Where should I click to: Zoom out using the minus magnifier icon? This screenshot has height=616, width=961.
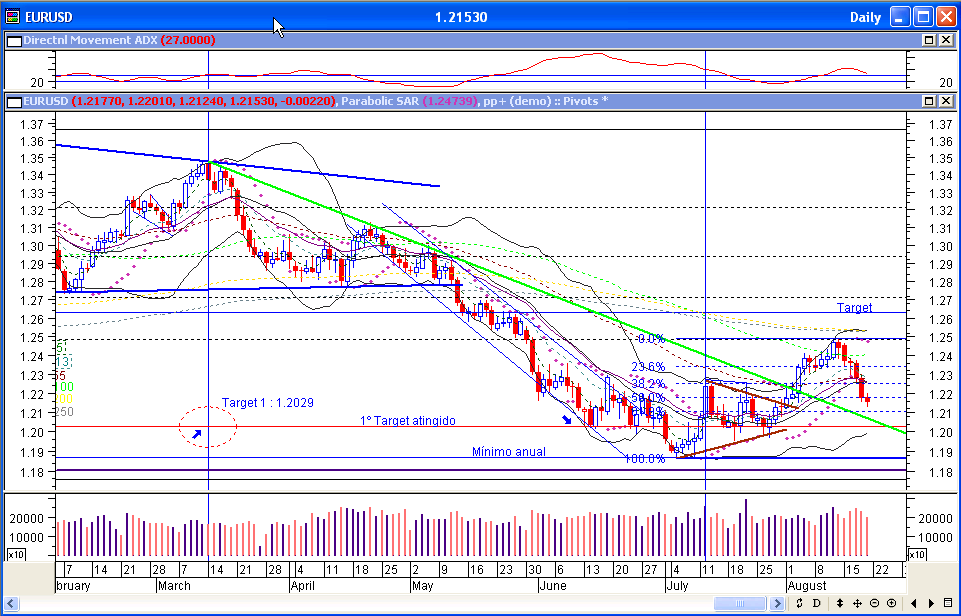874,603
